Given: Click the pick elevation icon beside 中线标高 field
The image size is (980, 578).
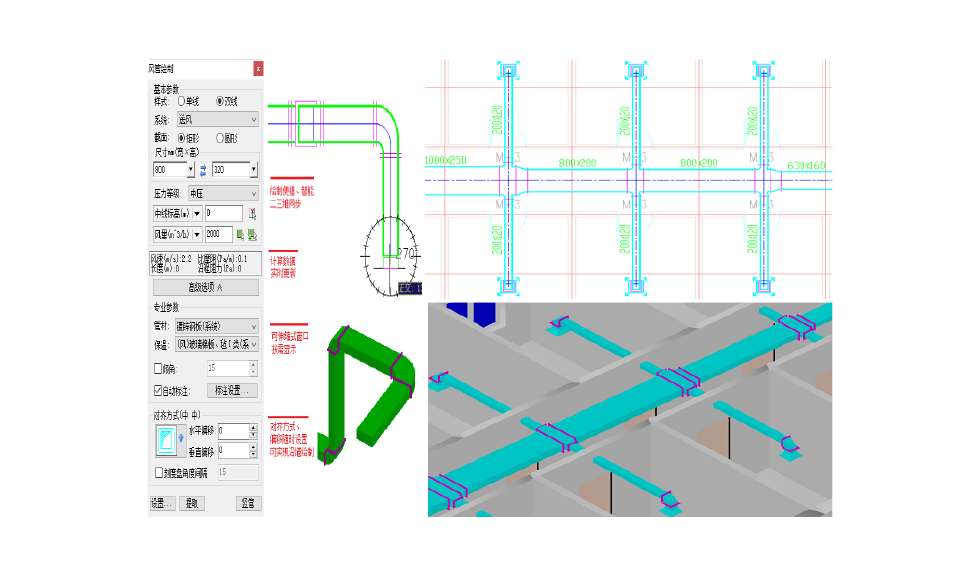Looking at the screenshot, I should 252,213.
